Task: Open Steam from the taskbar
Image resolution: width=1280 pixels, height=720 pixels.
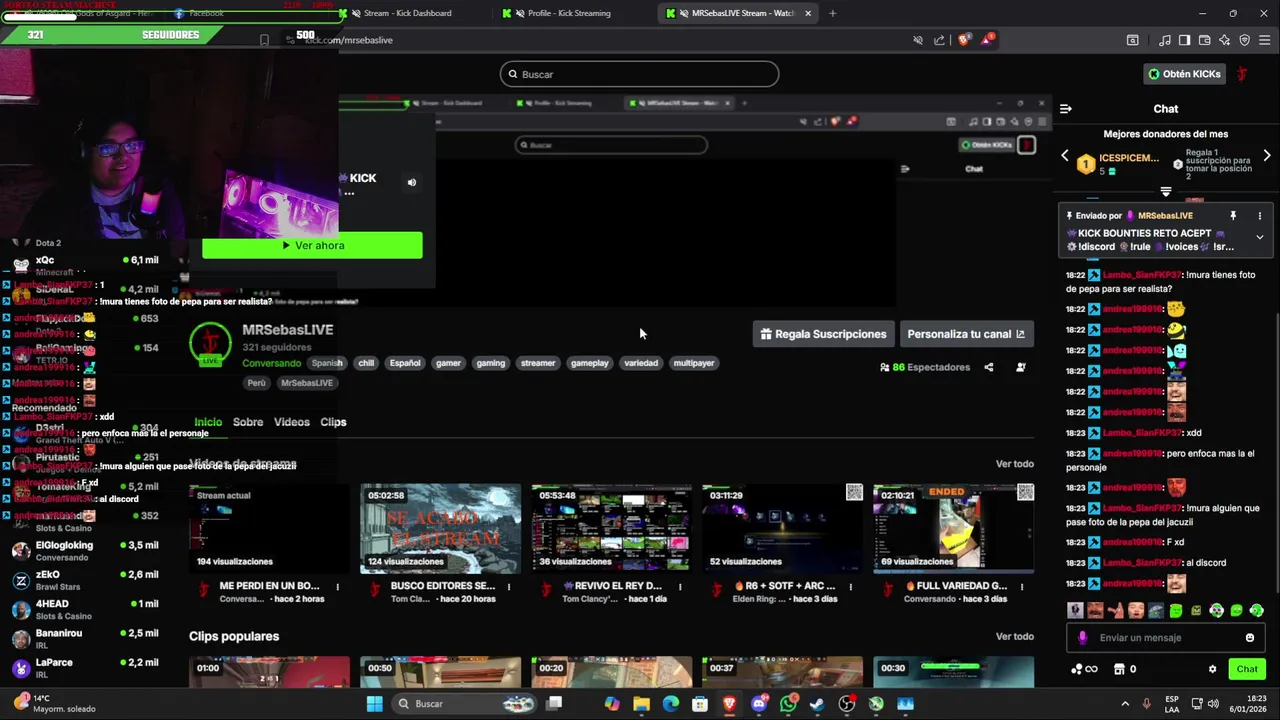Action: (817, 704)
